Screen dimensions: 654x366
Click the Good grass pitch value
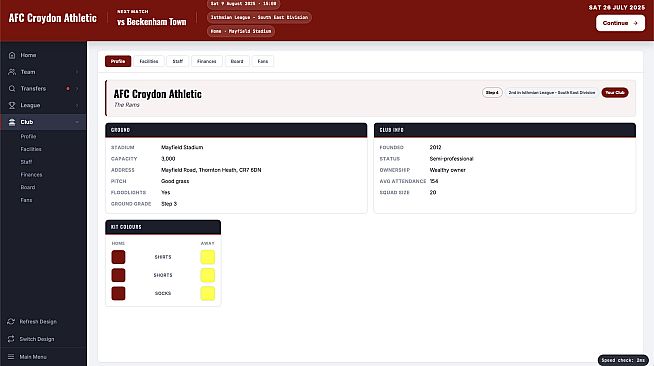(x=175, y=181)
